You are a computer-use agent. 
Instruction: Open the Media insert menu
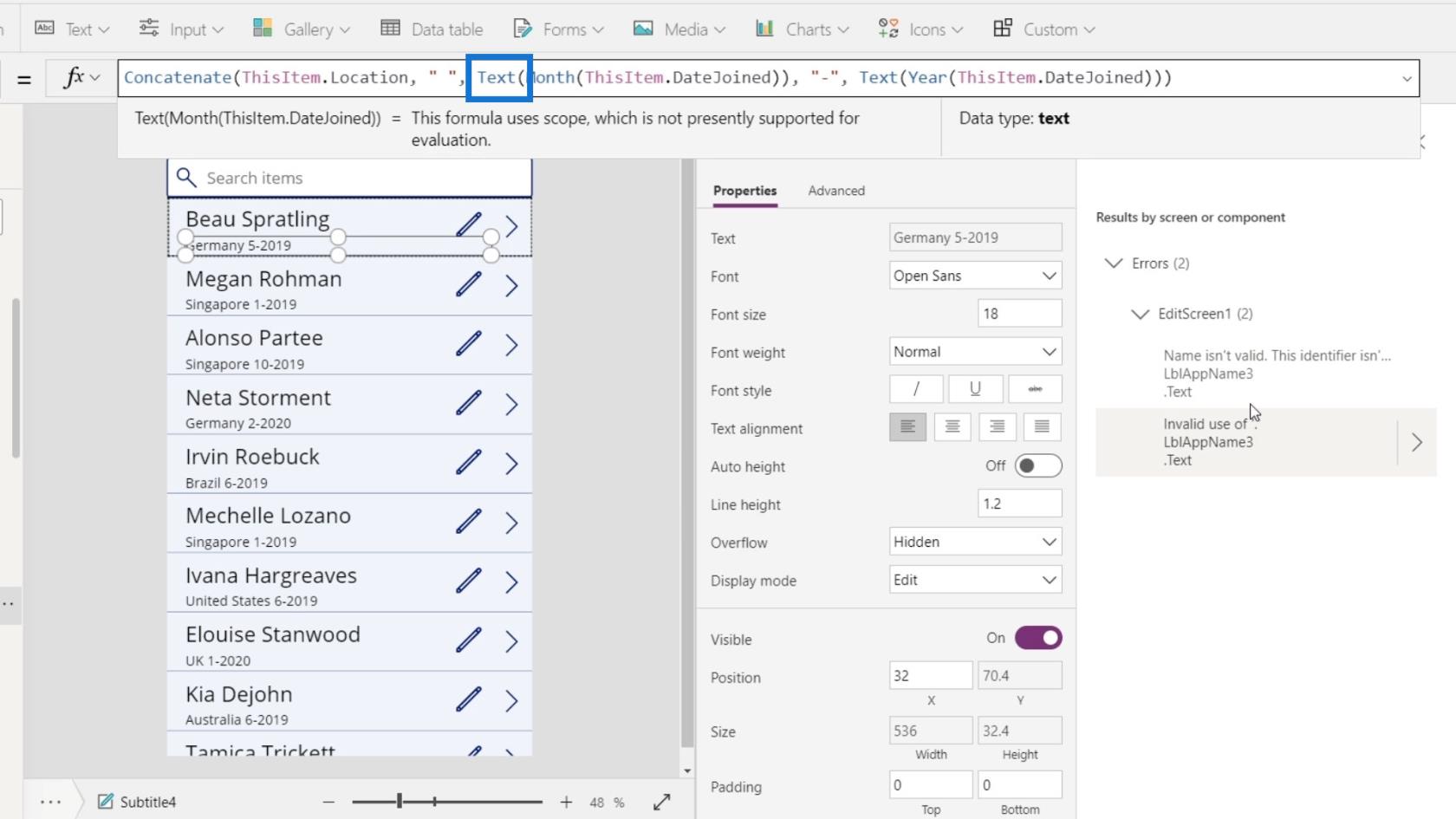tap(679, 29)
